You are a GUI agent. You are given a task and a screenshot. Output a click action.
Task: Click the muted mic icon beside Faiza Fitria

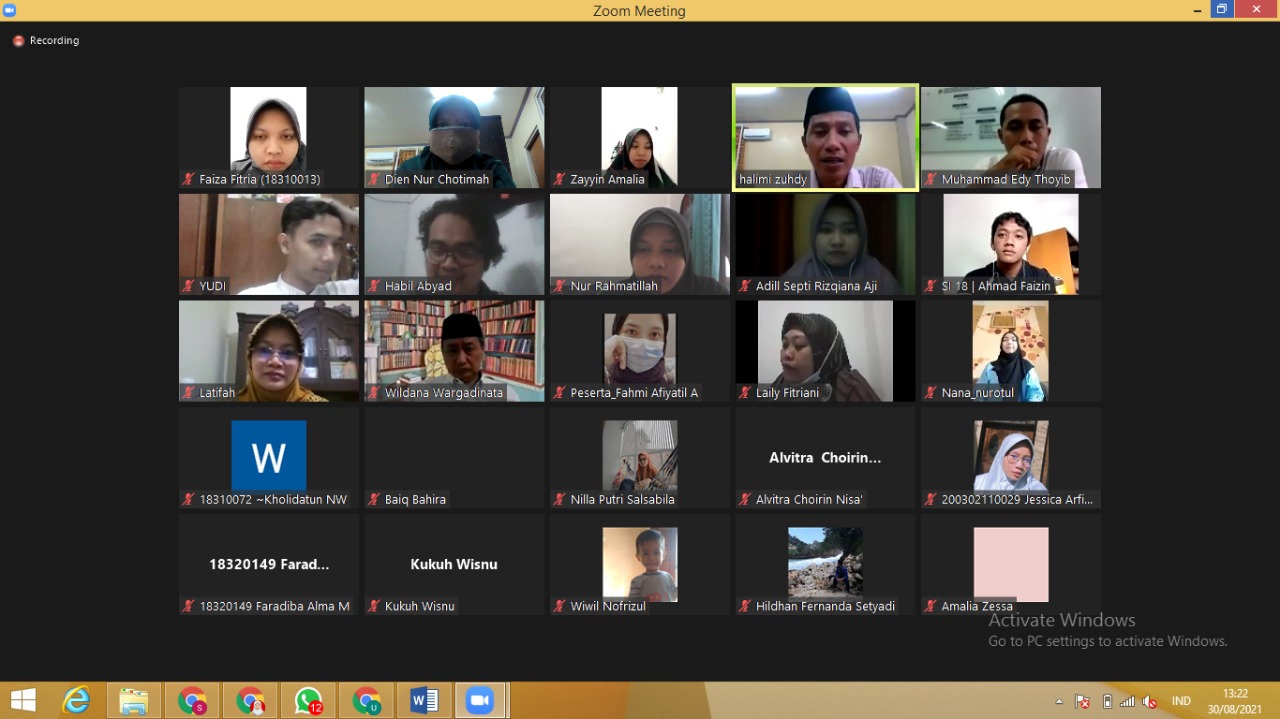(188, 180)
